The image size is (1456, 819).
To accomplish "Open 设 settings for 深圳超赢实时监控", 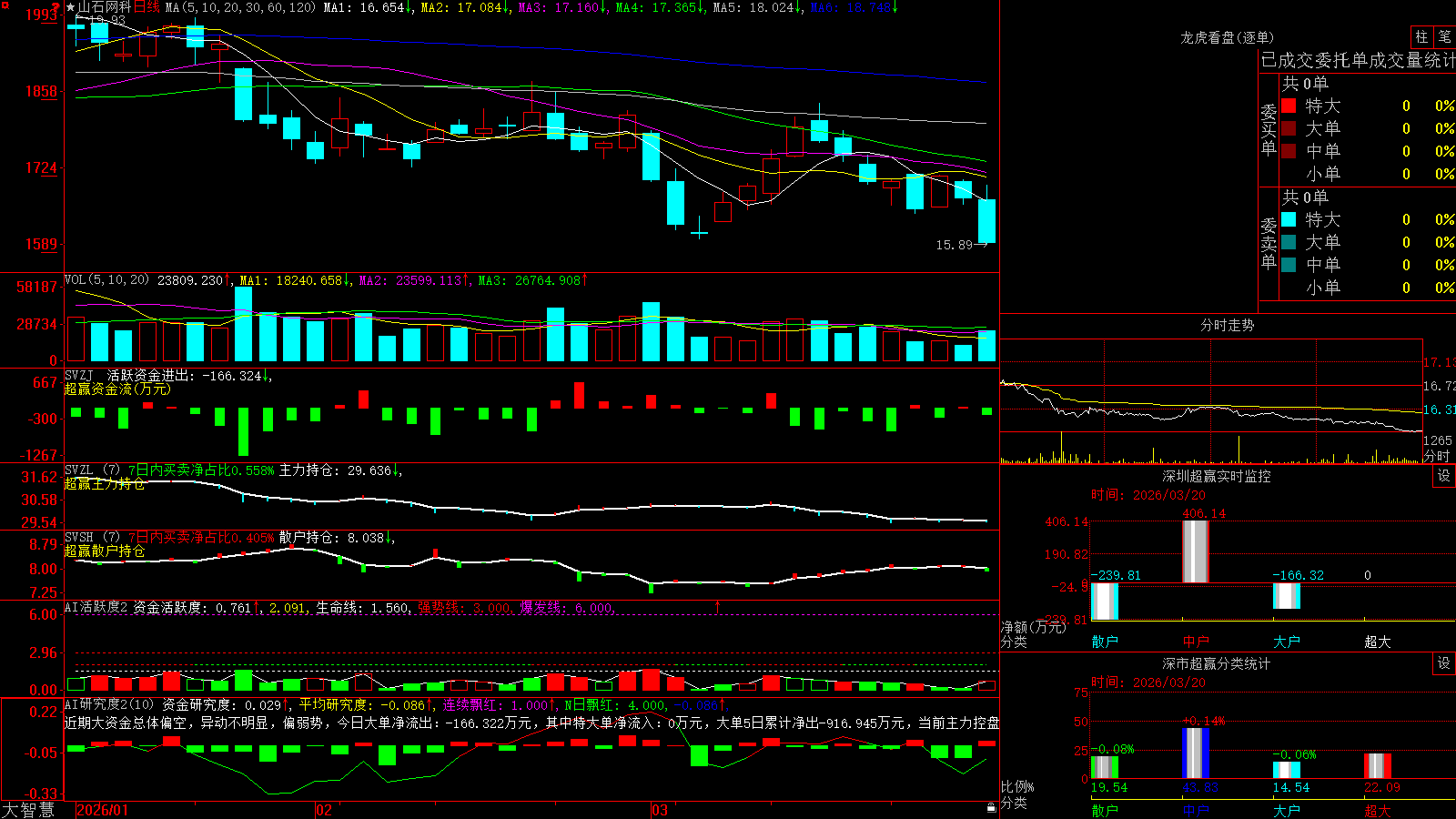I will click(1444, 476).
